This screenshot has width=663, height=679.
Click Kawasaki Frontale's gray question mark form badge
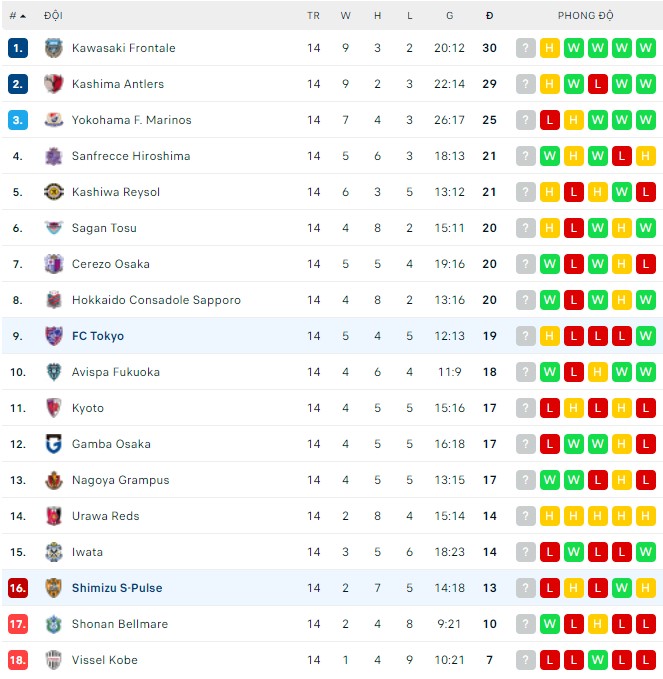(x=526, y=48)
